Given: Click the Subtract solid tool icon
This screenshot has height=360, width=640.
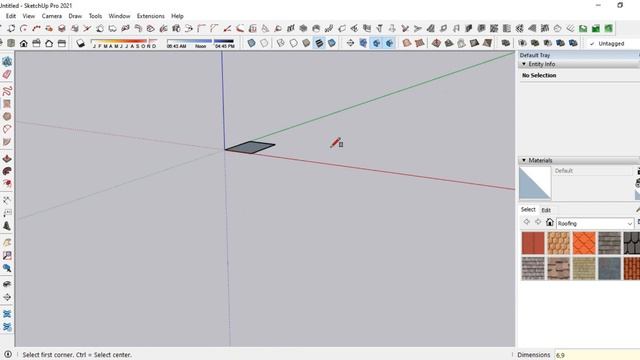Looking at the screenshot, I should click(547, 43).
